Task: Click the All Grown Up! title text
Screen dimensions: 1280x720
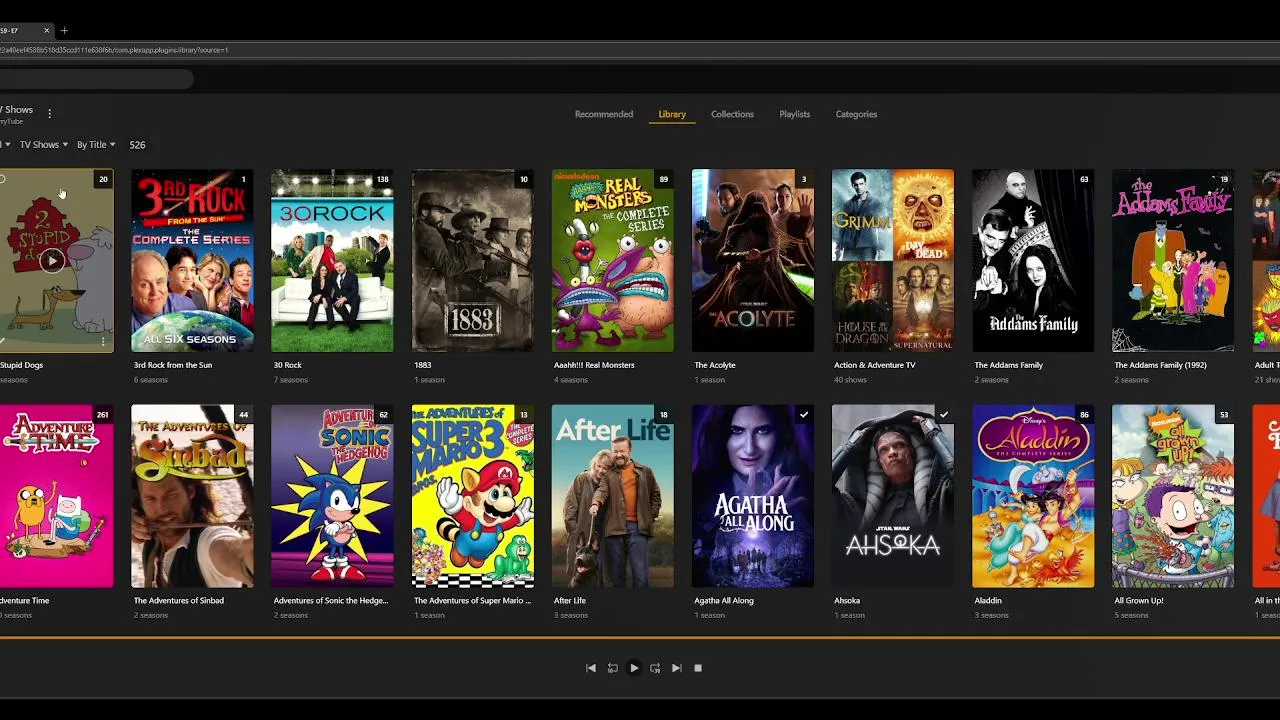Action: (1139, 601)
